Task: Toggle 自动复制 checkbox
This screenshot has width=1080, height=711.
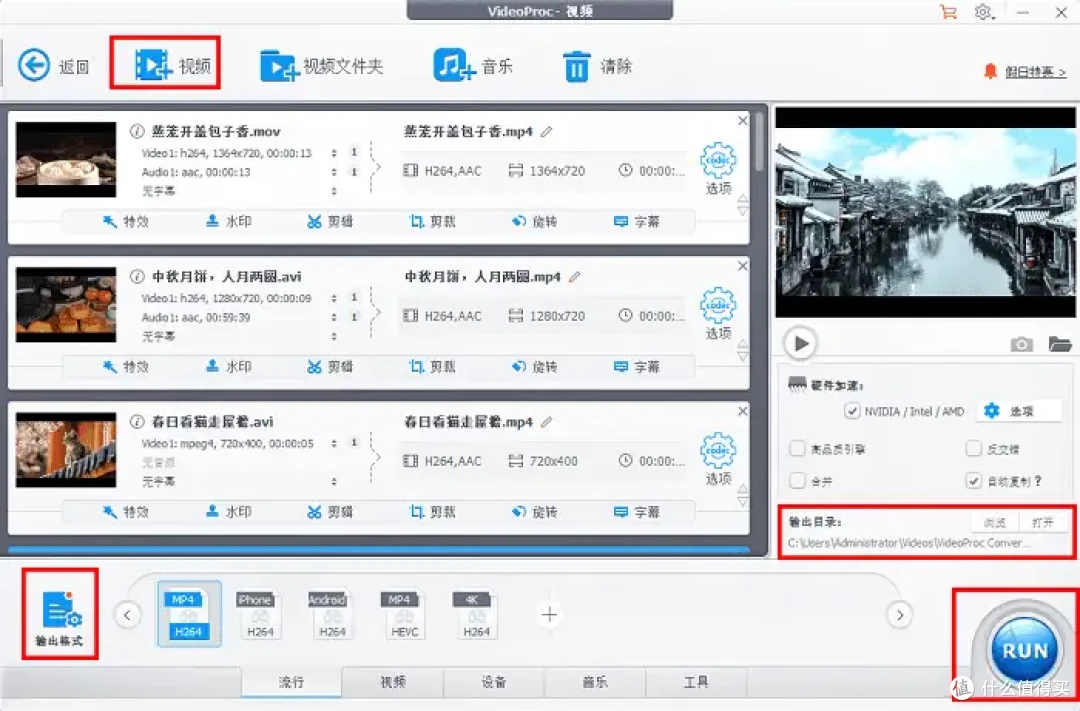Action: (973, 480)
